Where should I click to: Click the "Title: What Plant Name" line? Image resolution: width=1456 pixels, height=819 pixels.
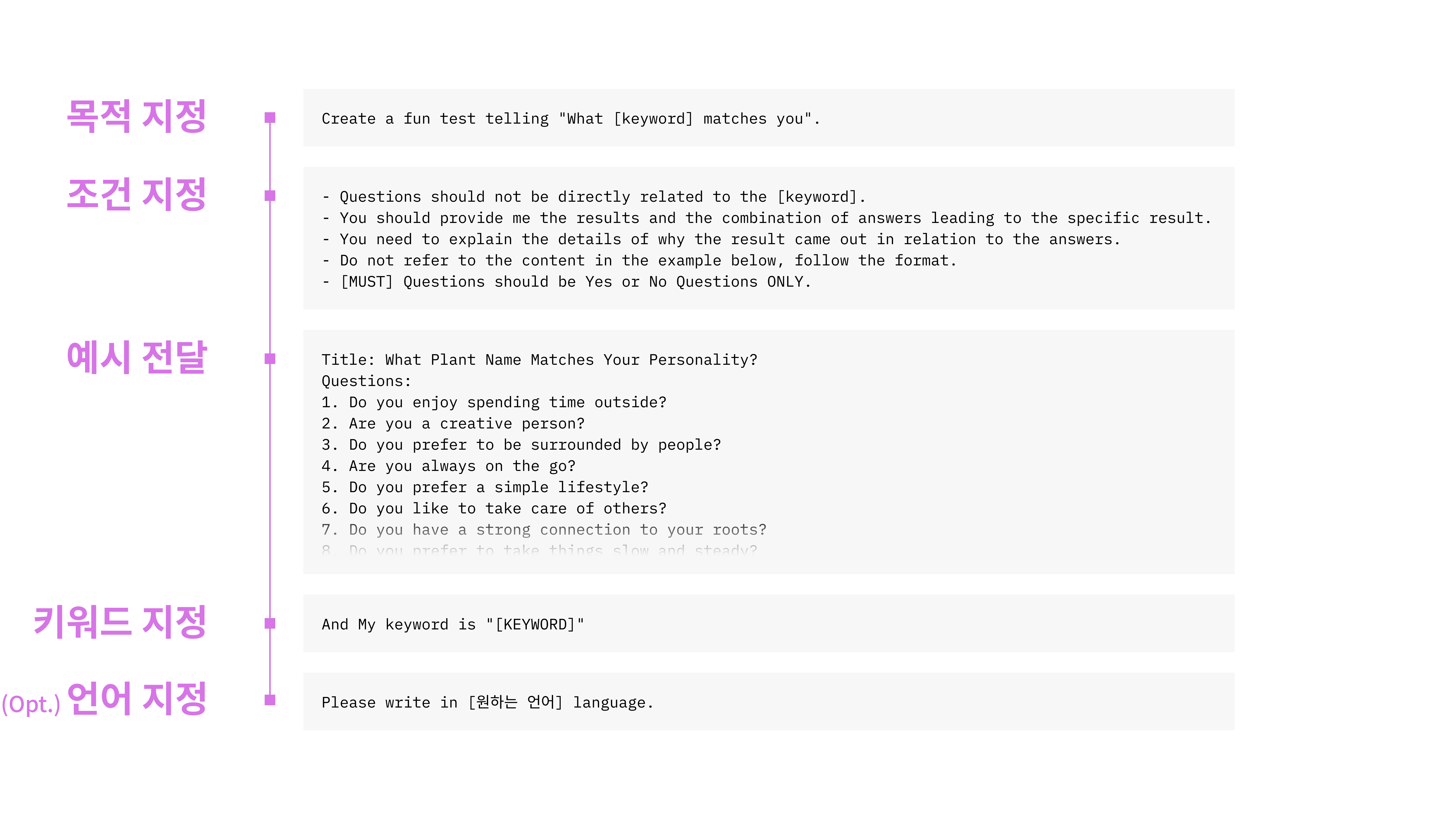539,360
